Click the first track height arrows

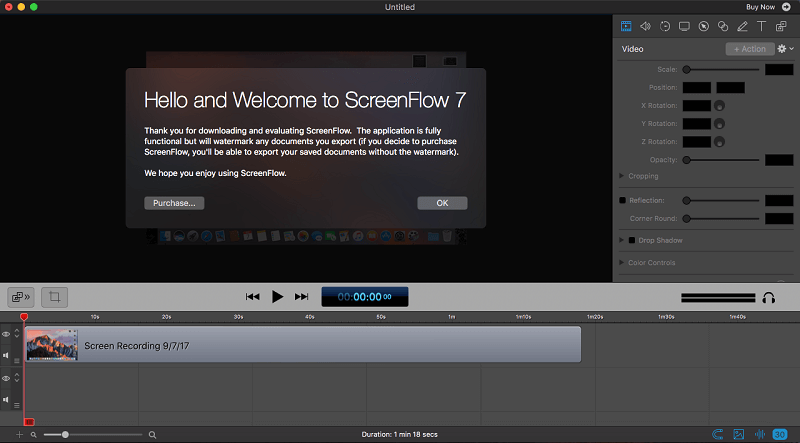tap(17, 333)
